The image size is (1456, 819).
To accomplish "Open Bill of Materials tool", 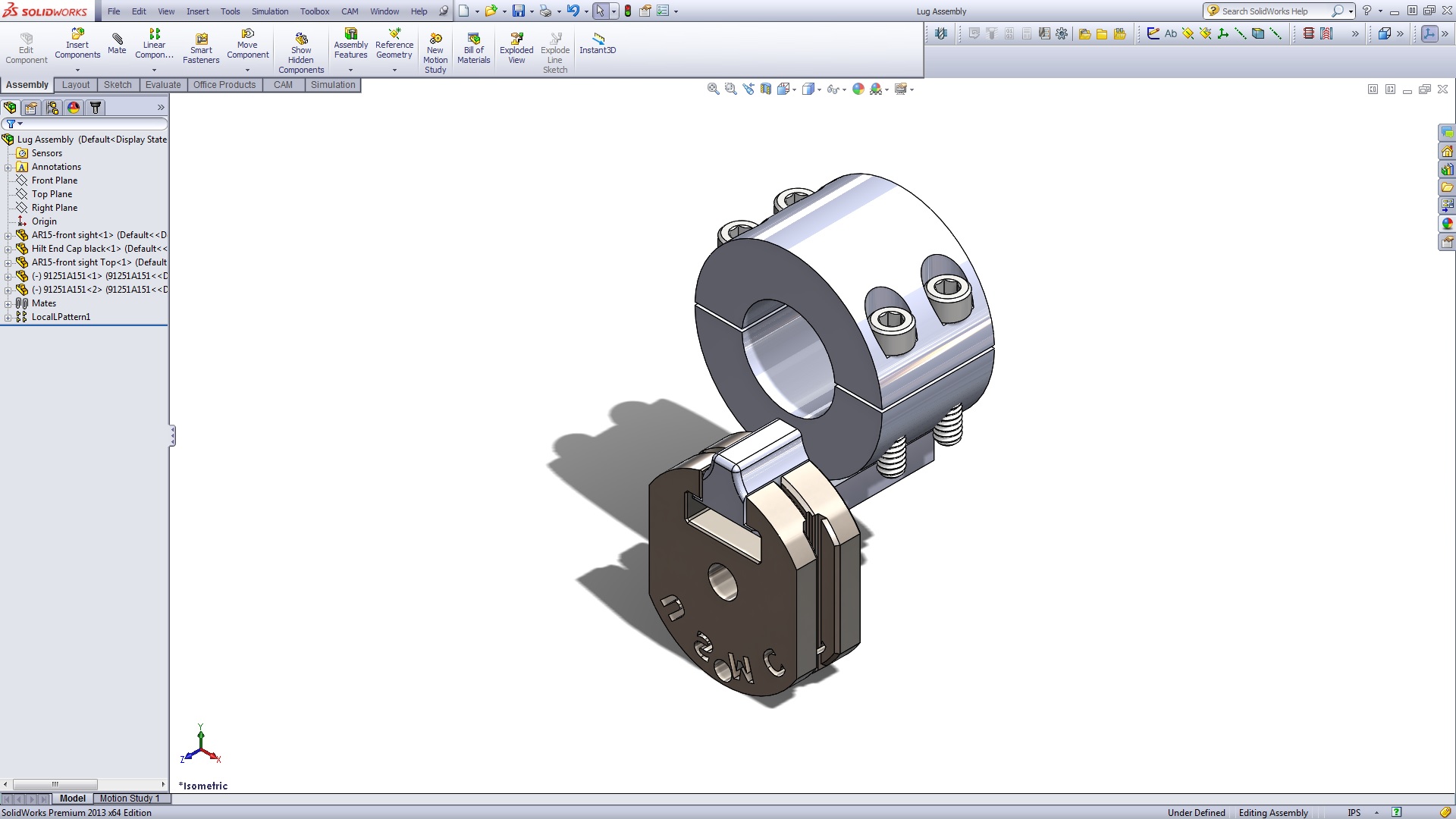I will (x=474, y=49).
